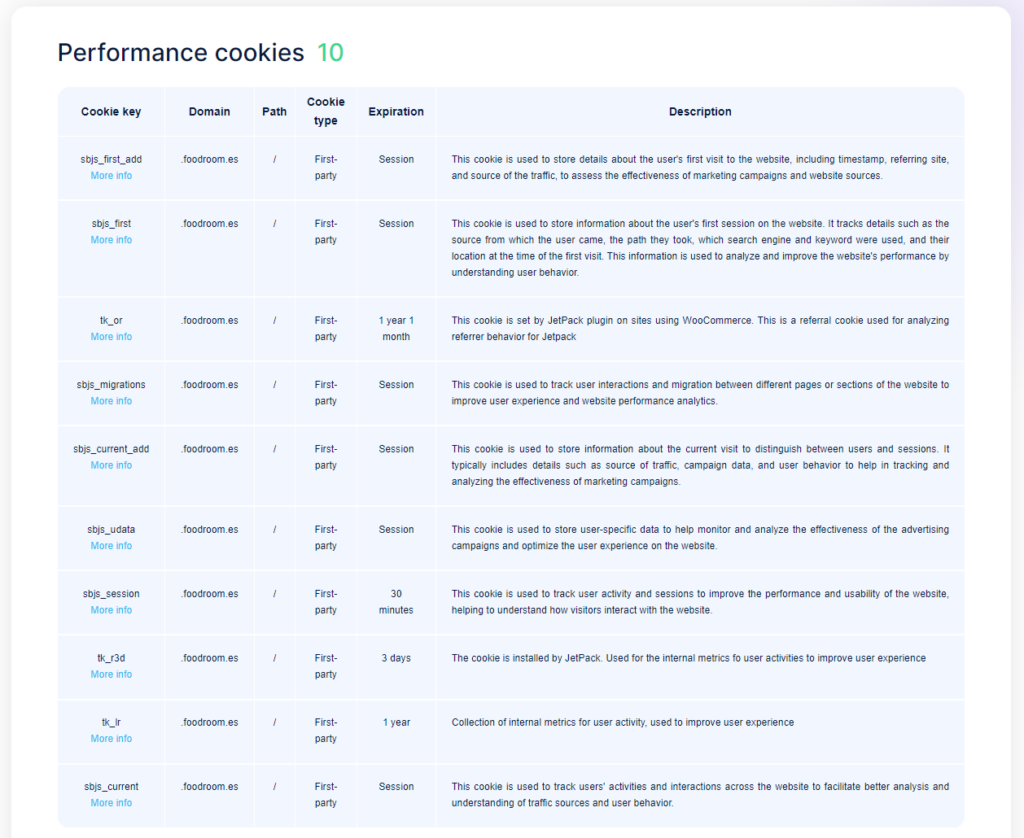
Task: Open More info under sbjs_current_add
Action: click(x=111, y=465)
